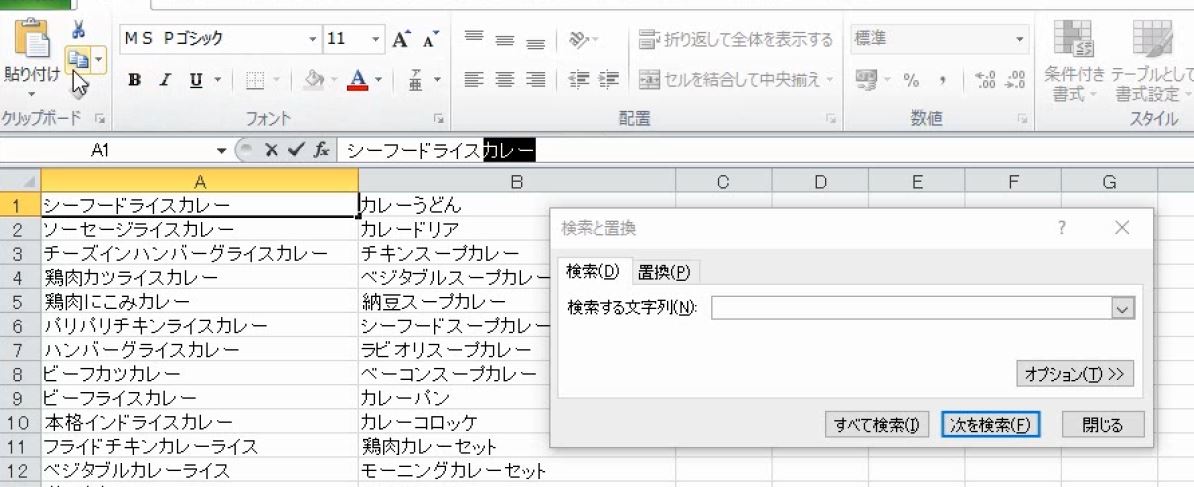Click the Find dialog help question mark
The width and height of the screenshot is (1194, 487).
pyautogui.click(x=1062, y=228)
